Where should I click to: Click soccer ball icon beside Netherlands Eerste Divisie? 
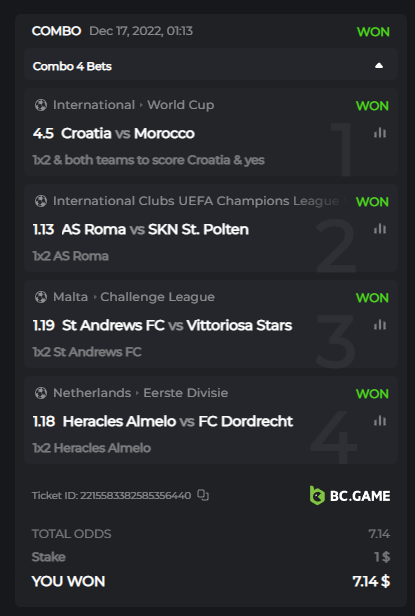(40, 393)
